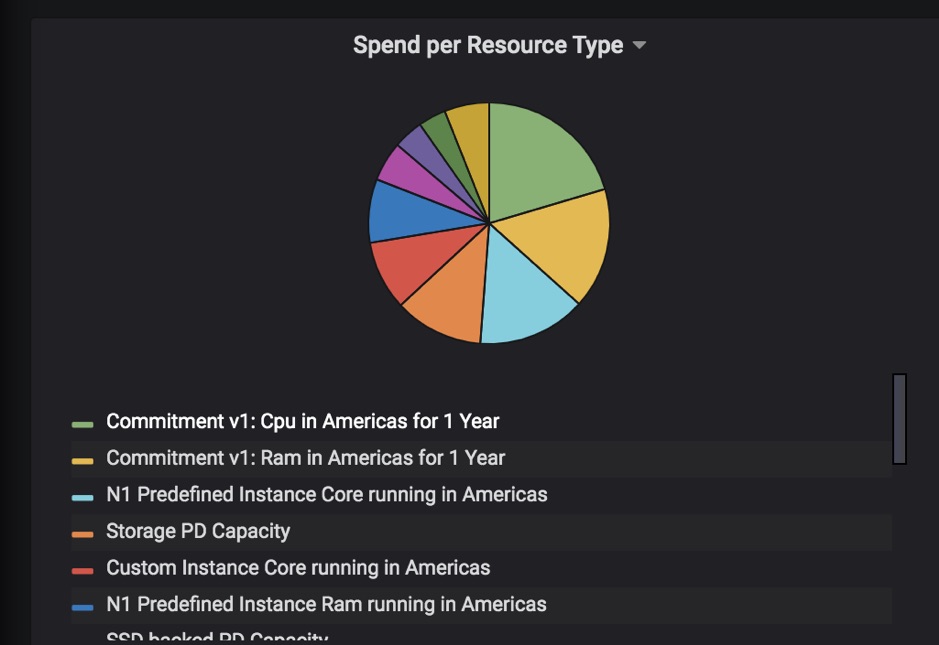Click the Spend per Resource Type panel title
This screenshot has height=645, width=939.
coord(488,46)
